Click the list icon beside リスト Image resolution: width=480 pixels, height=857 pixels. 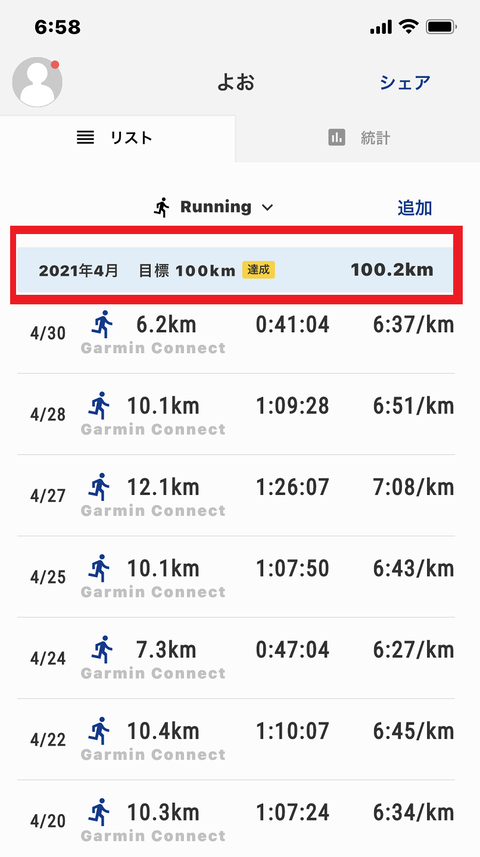pyautogui.click(x=85, y=137)
